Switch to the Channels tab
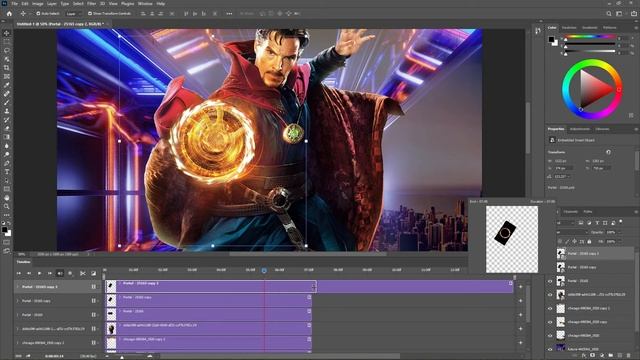This screenshot has height=360, width=640. coord(571,211)
